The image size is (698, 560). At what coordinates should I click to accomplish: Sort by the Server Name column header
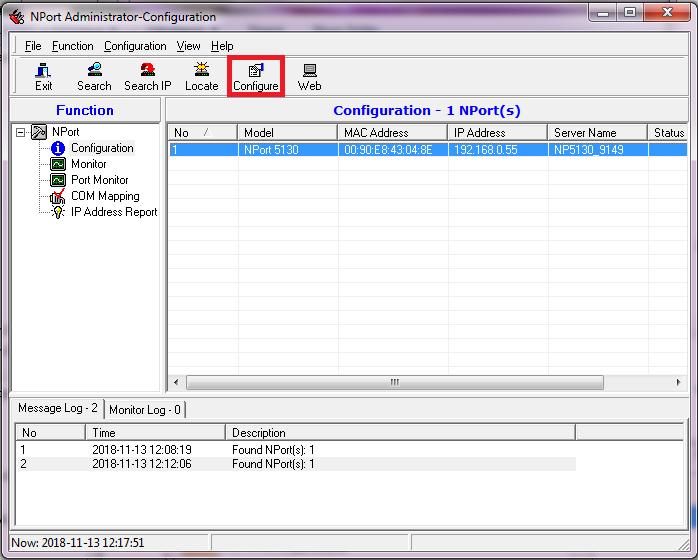point(597,133)
